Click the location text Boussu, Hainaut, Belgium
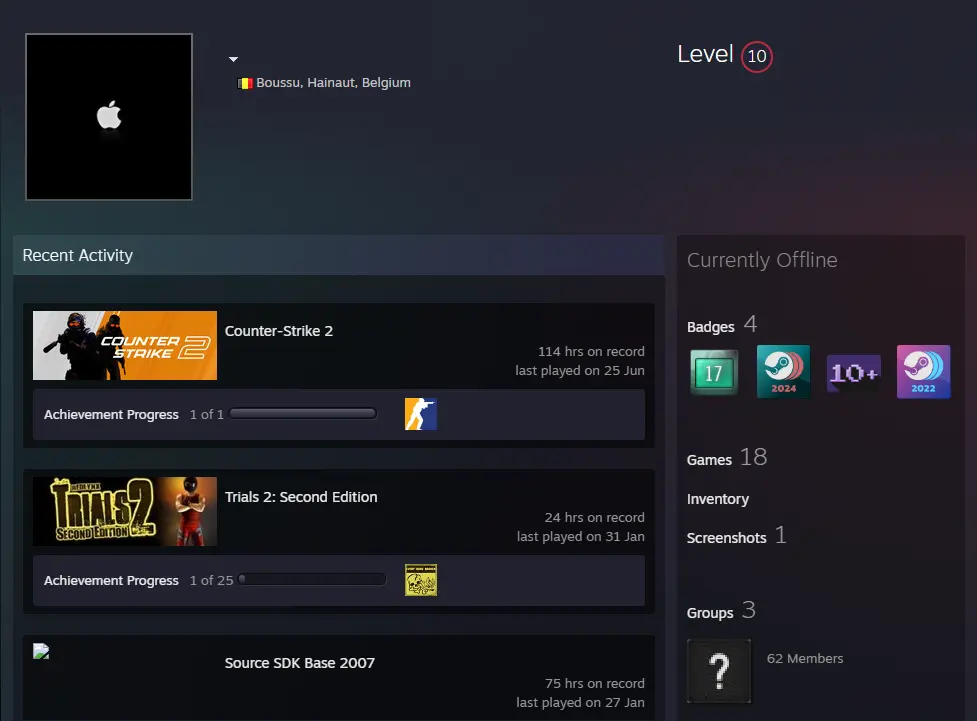977x721 pixels. coord(333,82)
